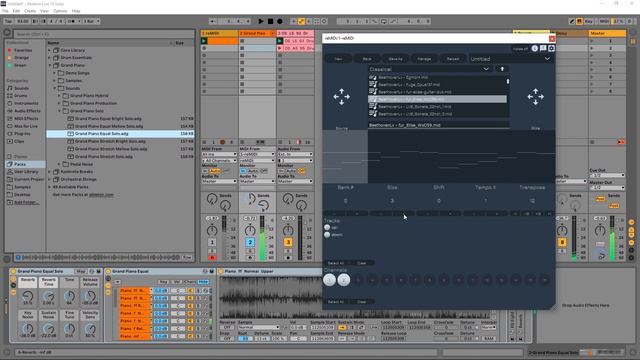Image resolution: width=640 pixels, height=360 pixels.
Task: Toggle track 1 activator button
Action: pyautogui.click(x=212, y=242)
